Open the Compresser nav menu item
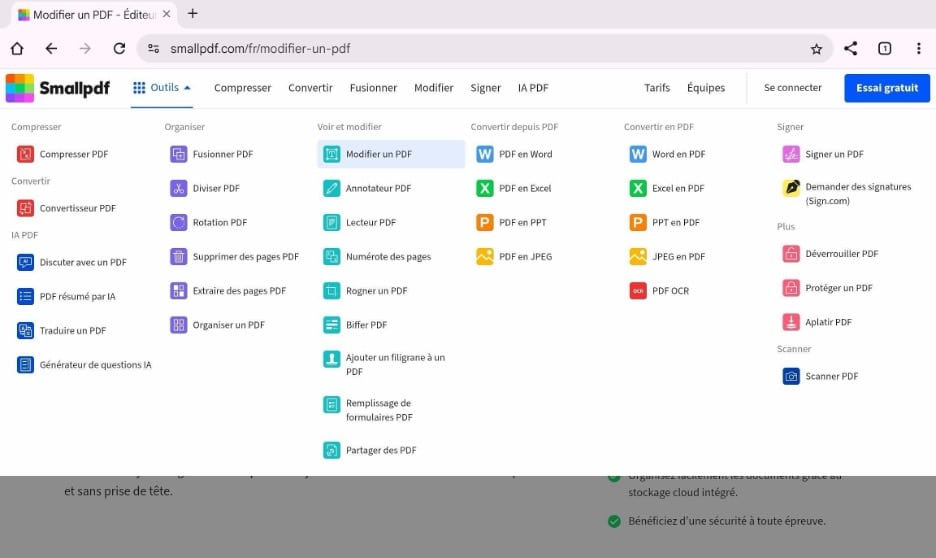Image resolution: width=936 pixels, height=558 pixels. tap(242, 88)
